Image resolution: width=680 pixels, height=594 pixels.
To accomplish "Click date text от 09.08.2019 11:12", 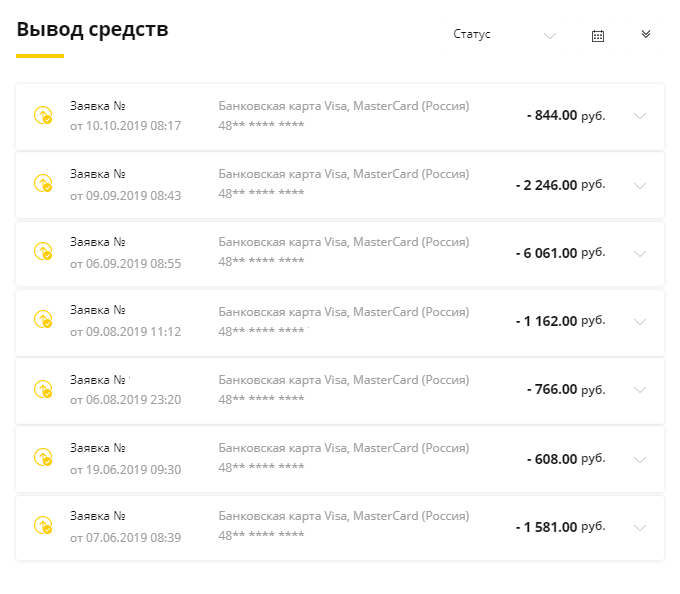I will pyautogui.click(x=125, y=332).
